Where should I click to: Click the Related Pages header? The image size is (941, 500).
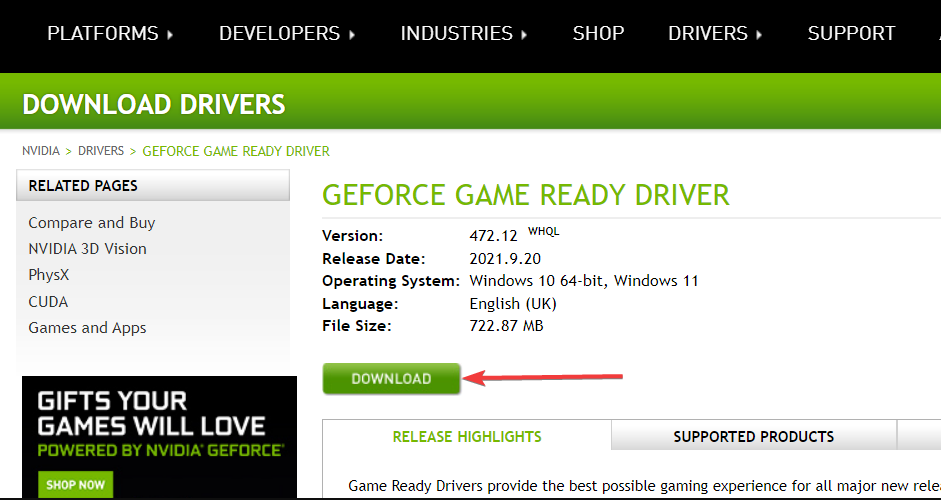[x=153, y=185]
